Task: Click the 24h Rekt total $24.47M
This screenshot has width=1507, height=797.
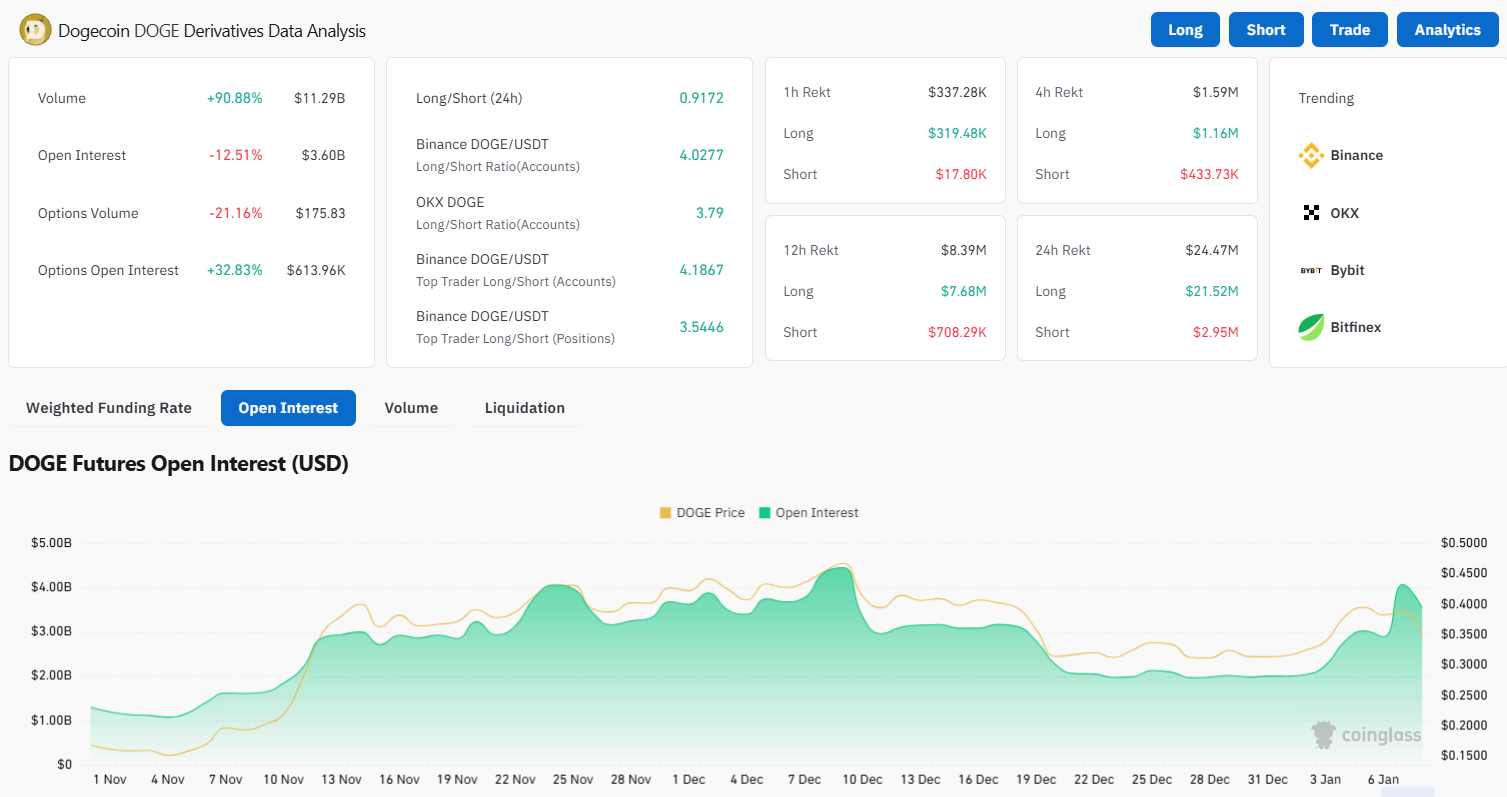Action: click(x=1210, y=250)
